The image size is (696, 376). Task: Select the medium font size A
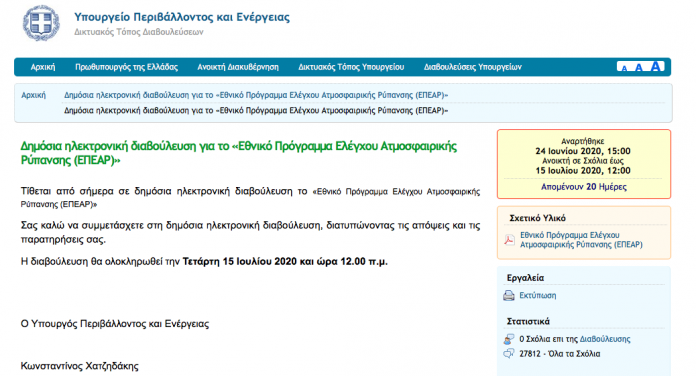pos(639,67)
